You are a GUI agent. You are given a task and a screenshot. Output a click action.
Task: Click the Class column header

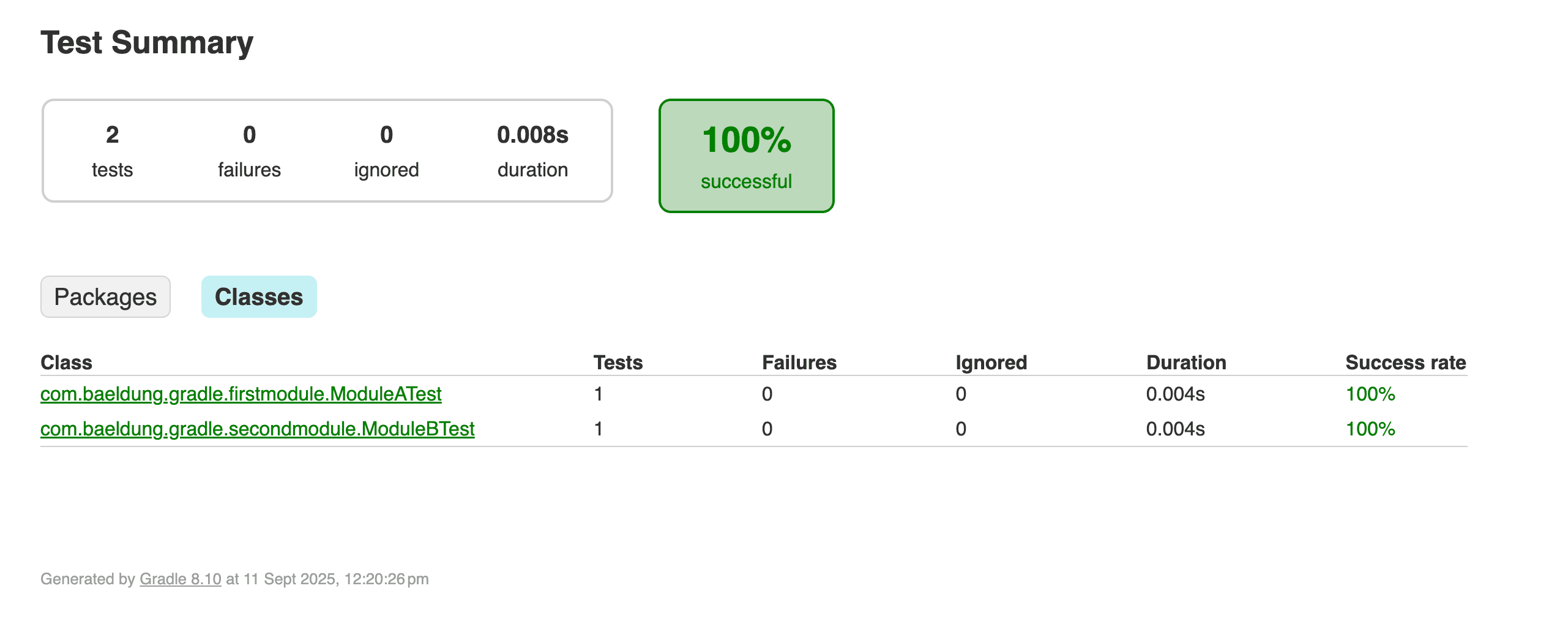[x=67, y=362]
